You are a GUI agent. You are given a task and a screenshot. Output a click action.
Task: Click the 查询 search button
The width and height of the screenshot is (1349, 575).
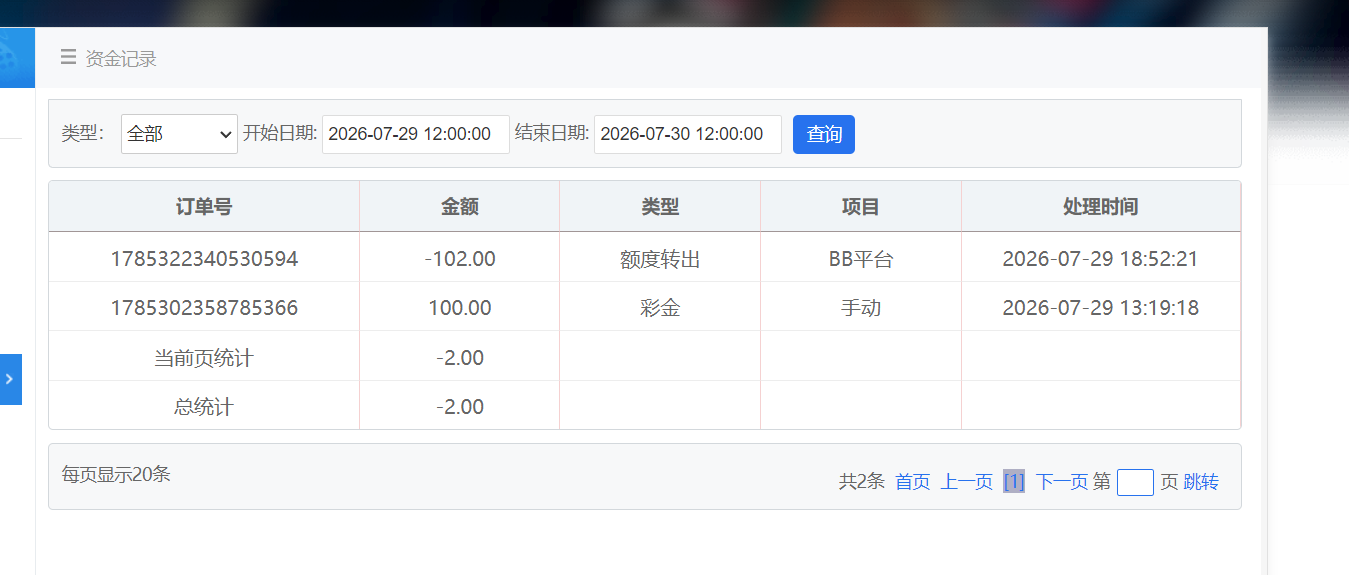pos(824,134)
